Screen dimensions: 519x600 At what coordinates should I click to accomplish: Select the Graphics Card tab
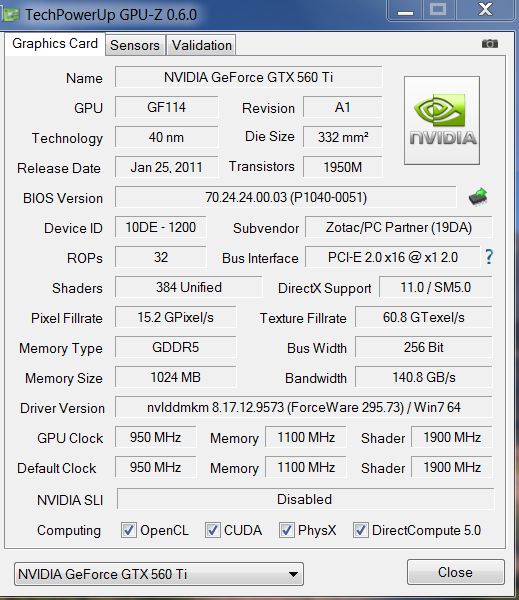coord(55,44)
